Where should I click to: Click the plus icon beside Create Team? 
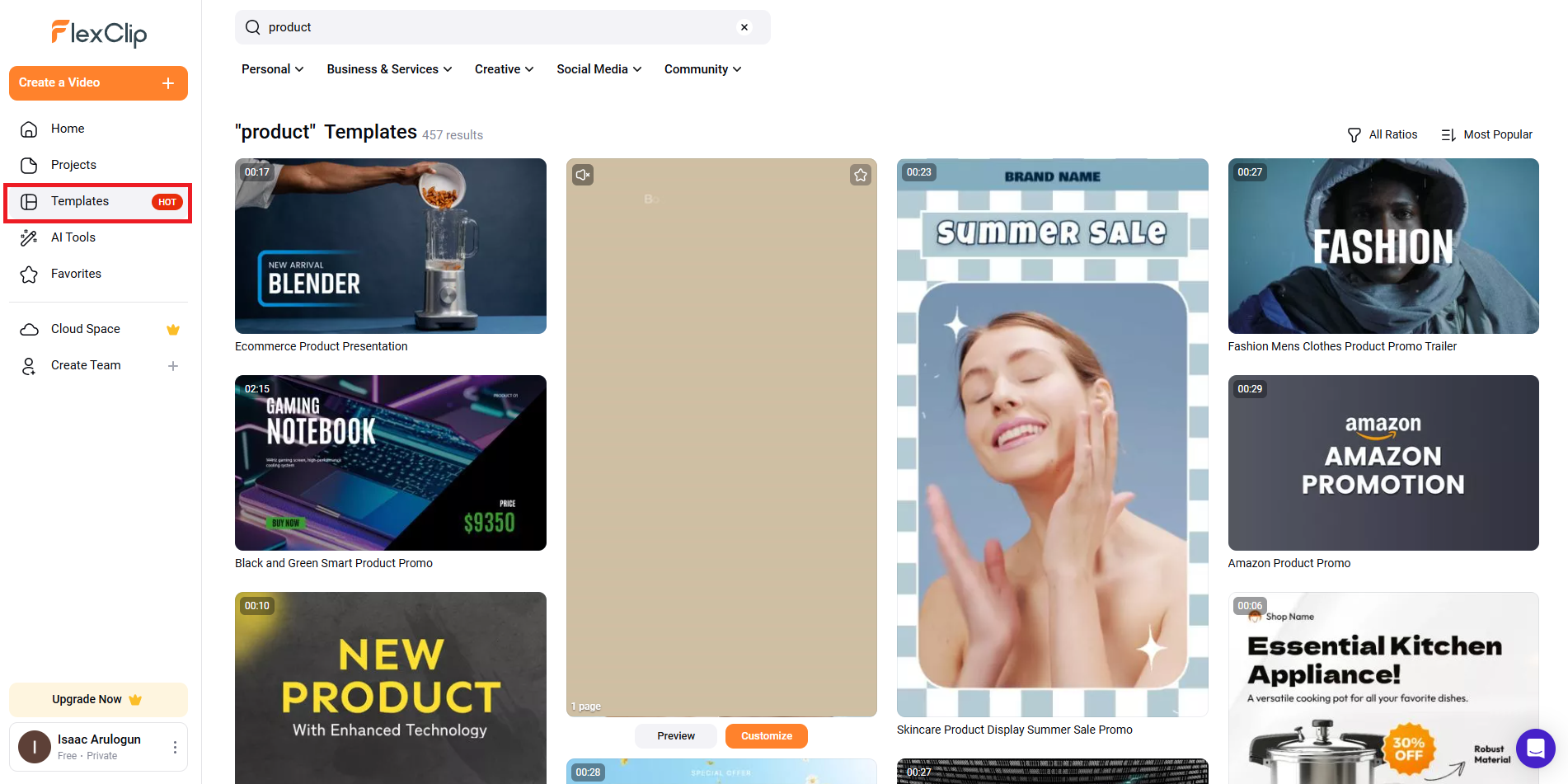pyautogui.click(x=173, y=366)
